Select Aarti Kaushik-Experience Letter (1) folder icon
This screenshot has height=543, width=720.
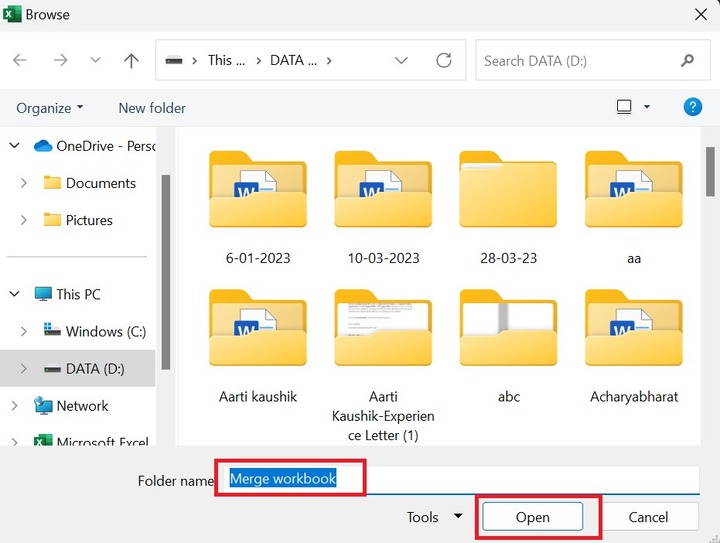pos(383,328)
